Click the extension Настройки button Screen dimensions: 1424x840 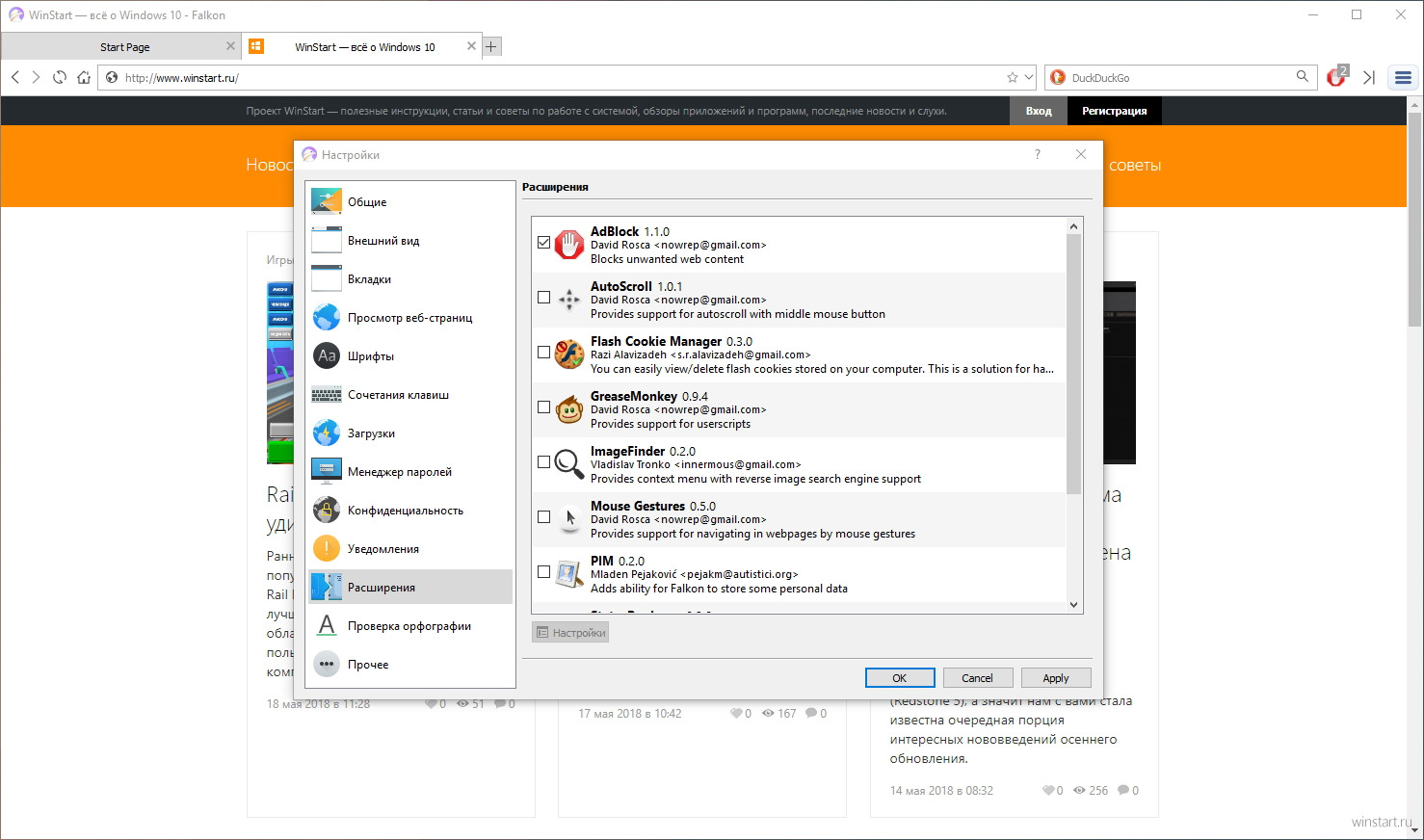(x=570, y=633)
